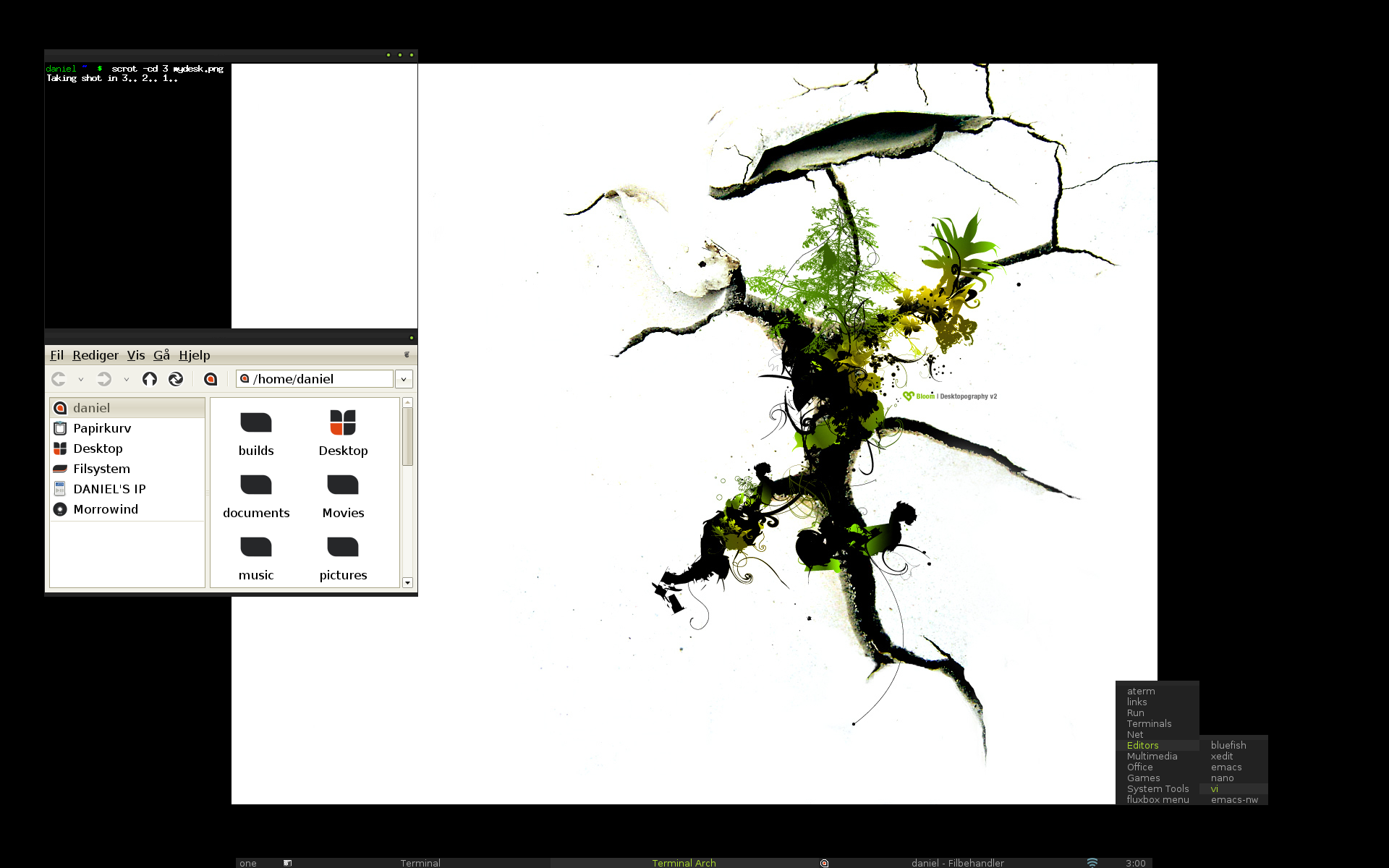Open the Forward history dropdown arrow
Viewport: 1389px width, 868px height.
[x=126, y=379]
